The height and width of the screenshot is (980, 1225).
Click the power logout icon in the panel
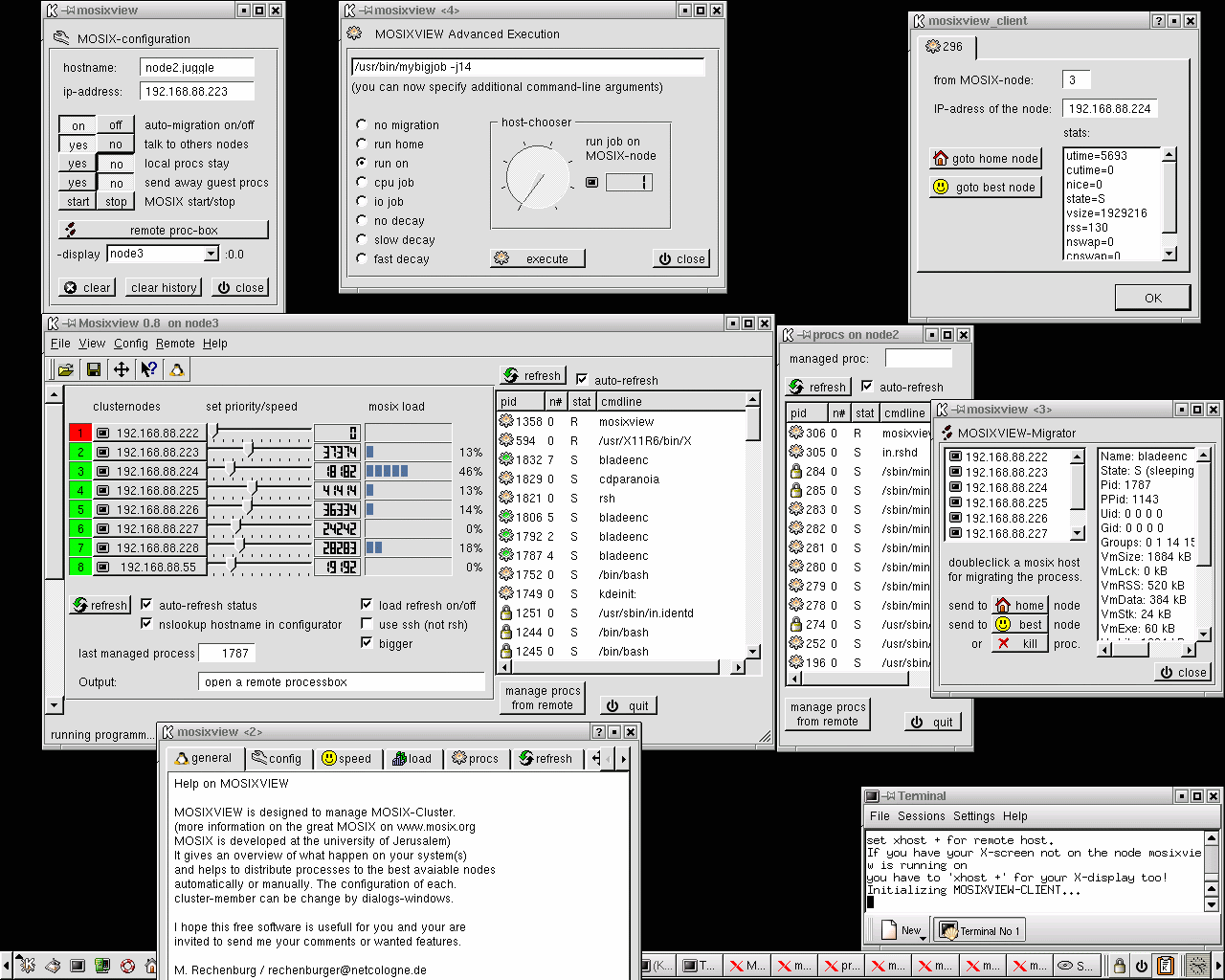pos(1142,966)
